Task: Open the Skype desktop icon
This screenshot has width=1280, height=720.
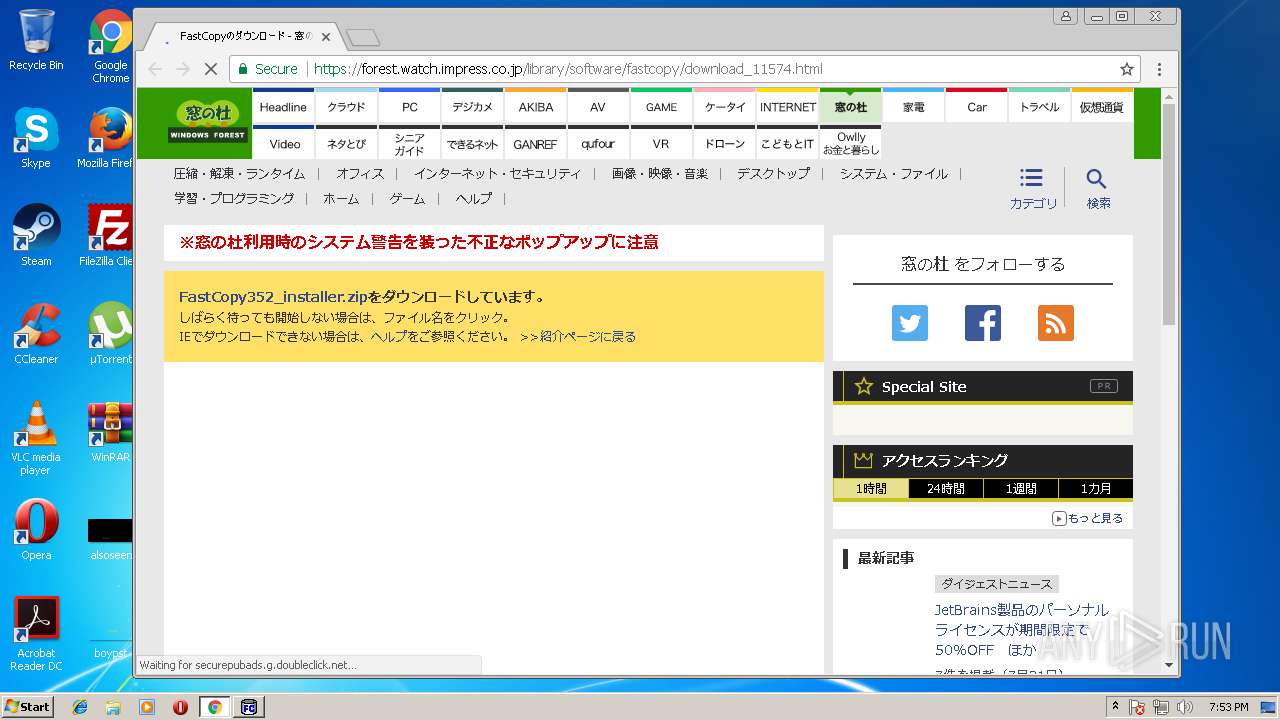Action: [36, 138]
